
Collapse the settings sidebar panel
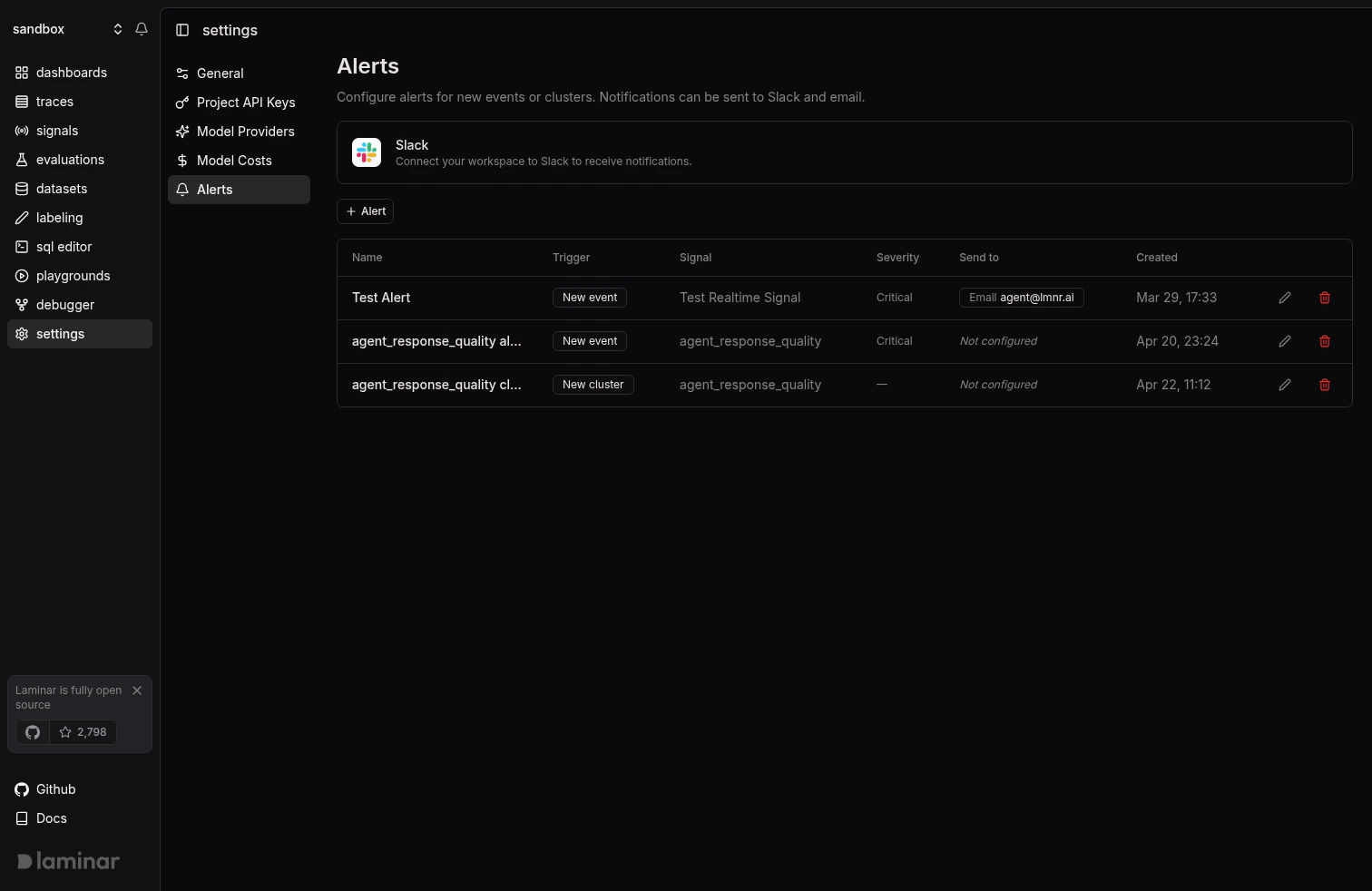(182, 30)
